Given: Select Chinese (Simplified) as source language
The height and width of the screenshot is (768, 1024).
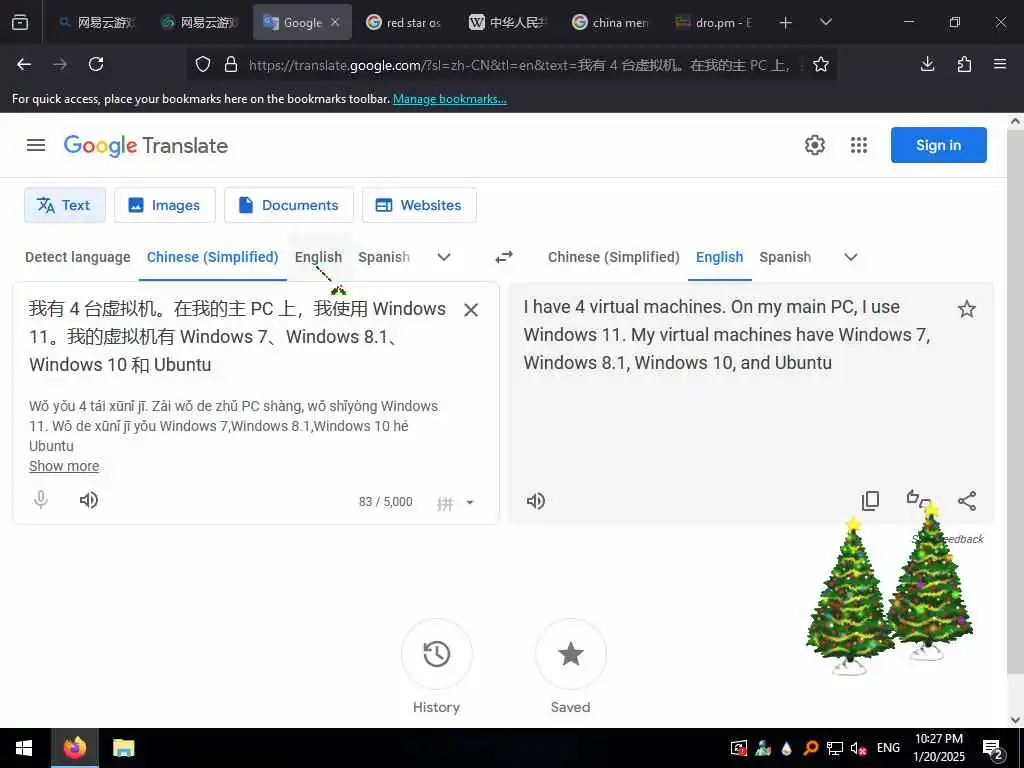Looking at the screenshot, I should (212, 257).
